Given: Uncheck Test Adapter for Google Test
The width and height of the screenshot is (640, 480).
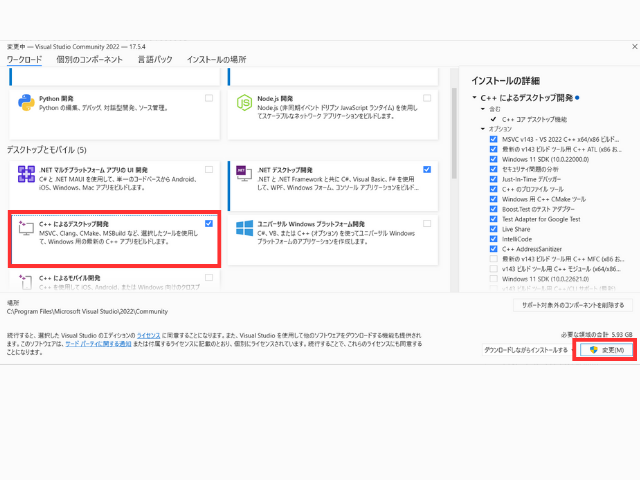Looking at the screenshot, I should tap(493, 219).
